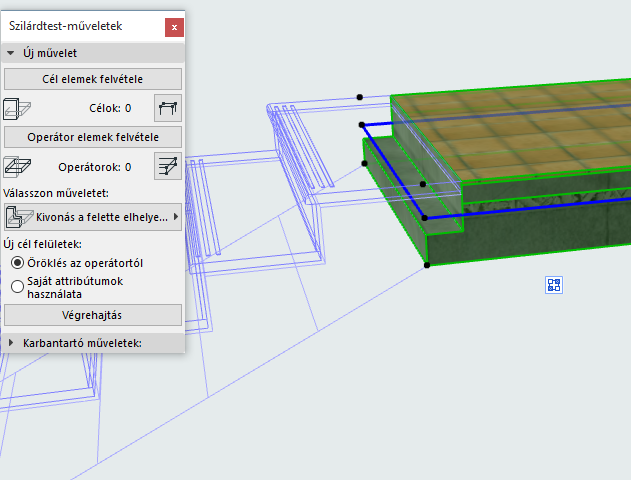This screenshot has height=480, width=631.
Task: Click the bottom corner node of the slab
Action: pyautogui.click(x=427, y=265)
